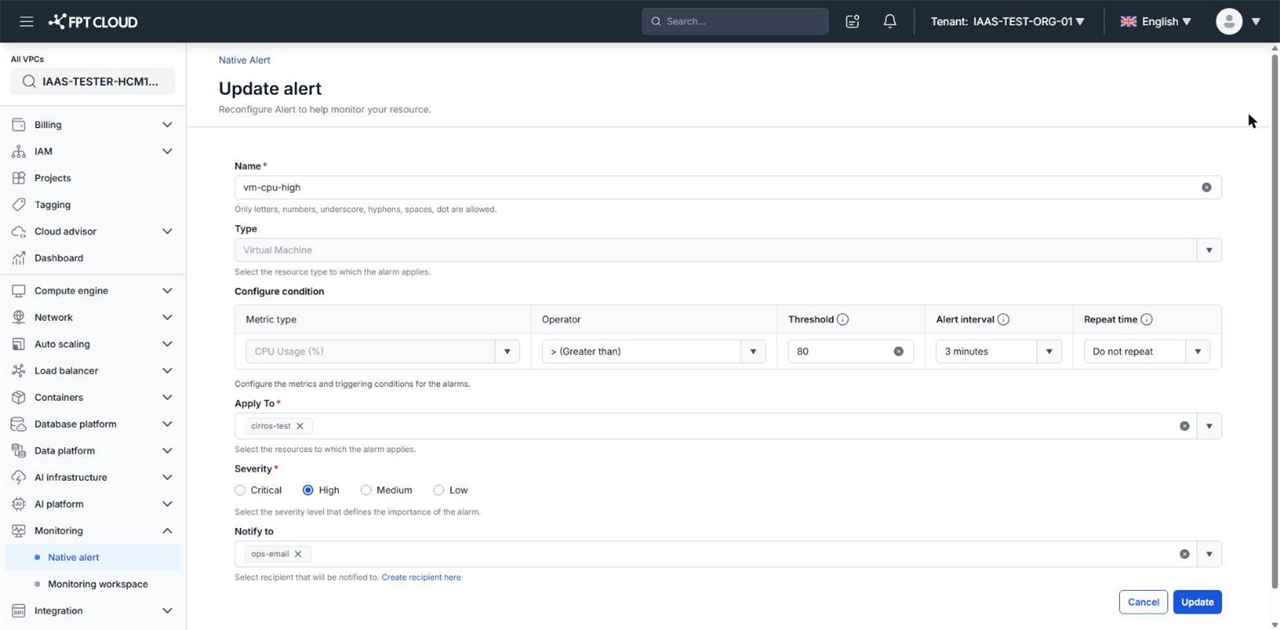This screenshot has height=630, width=1280.
Task: Click the Projects sidebar icon
Action: click(x=18, y=178)
